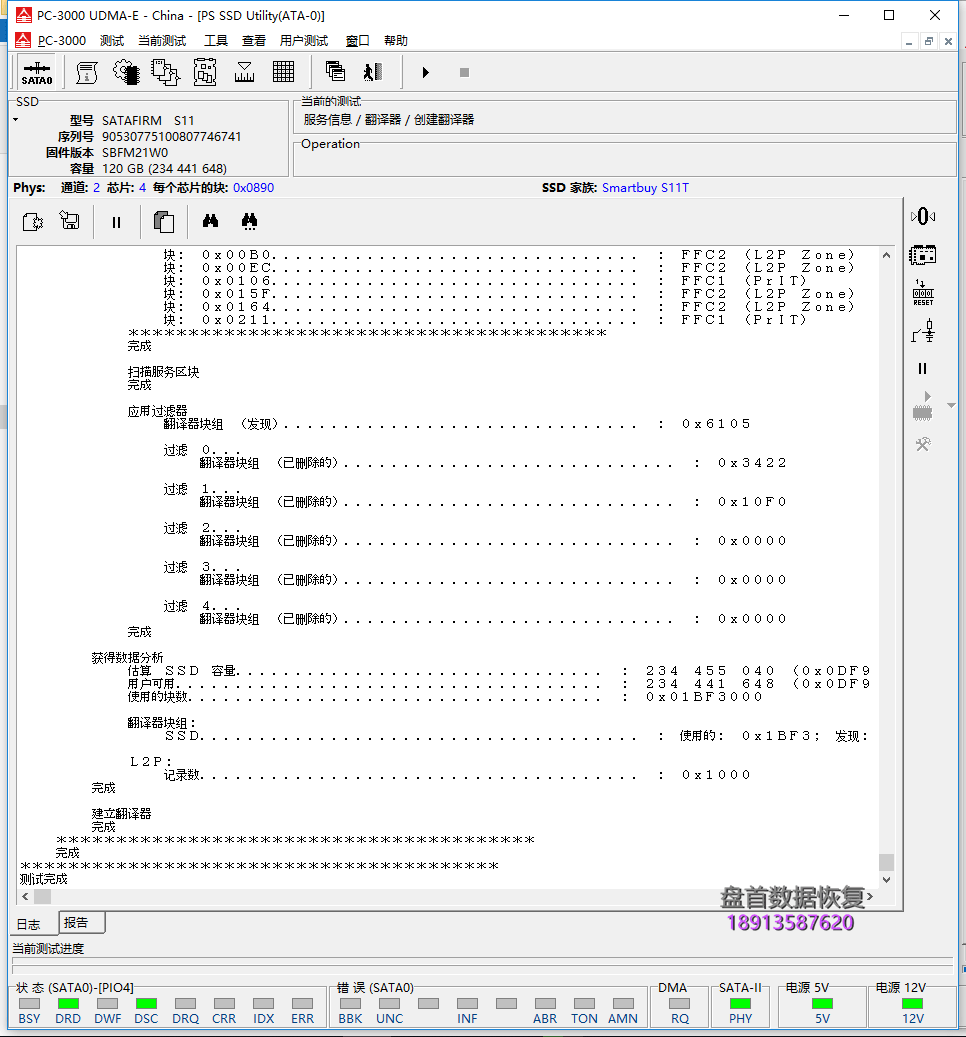Open the sector grid editor icon
This screenshot has width=966, height=1037.
(284, 72)
